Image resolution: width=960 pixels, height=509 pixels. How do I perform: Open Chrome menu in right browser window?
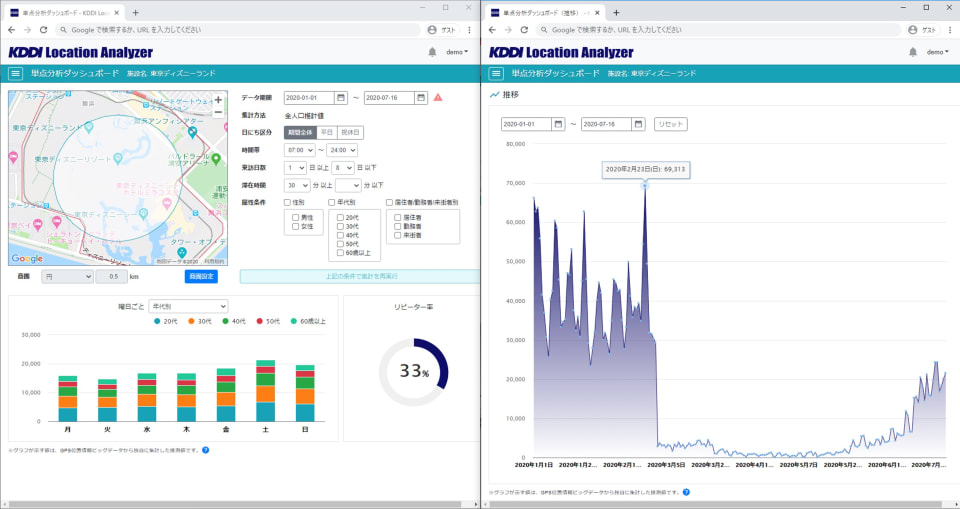(950, 29)
